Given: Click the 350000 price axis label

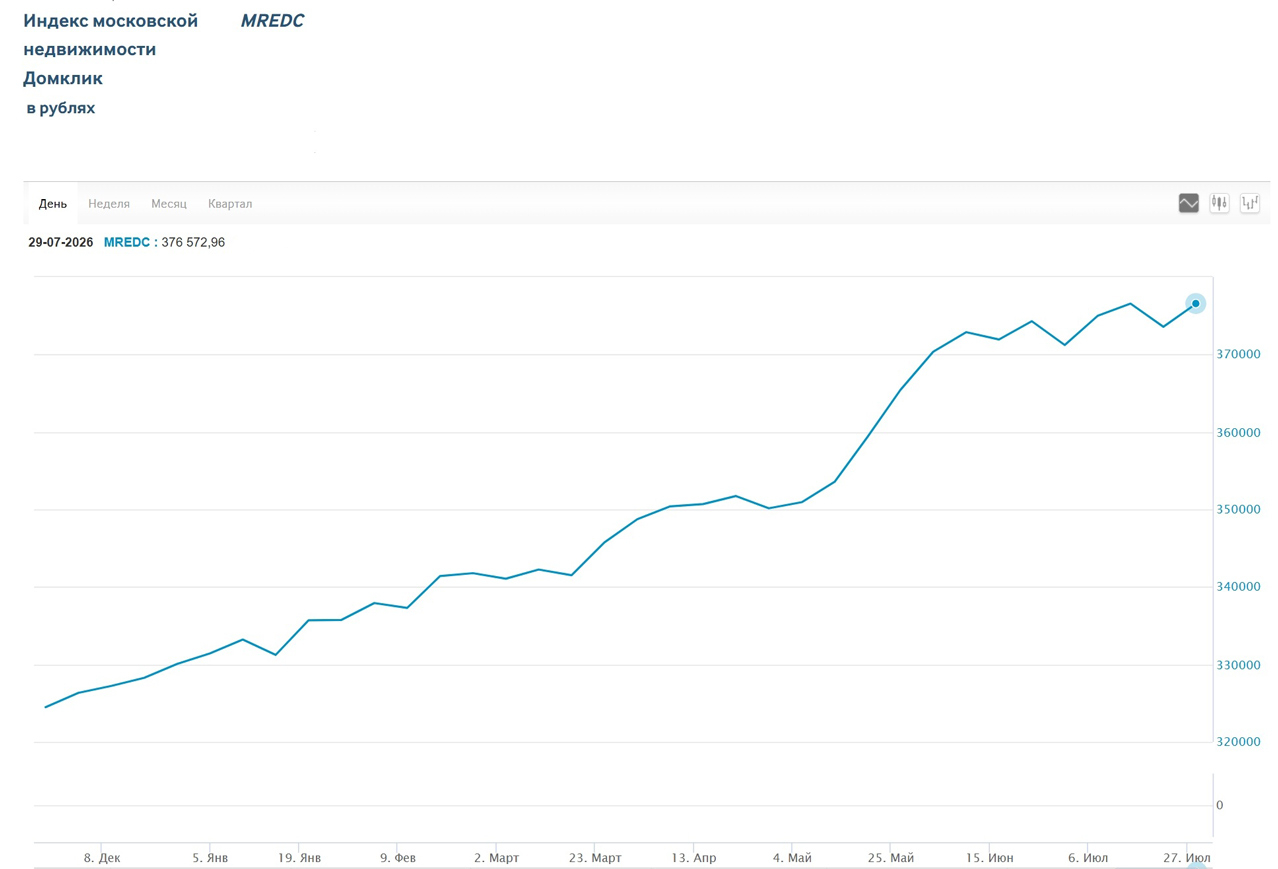Looking at the screenshot, I should click(1239, 510).
